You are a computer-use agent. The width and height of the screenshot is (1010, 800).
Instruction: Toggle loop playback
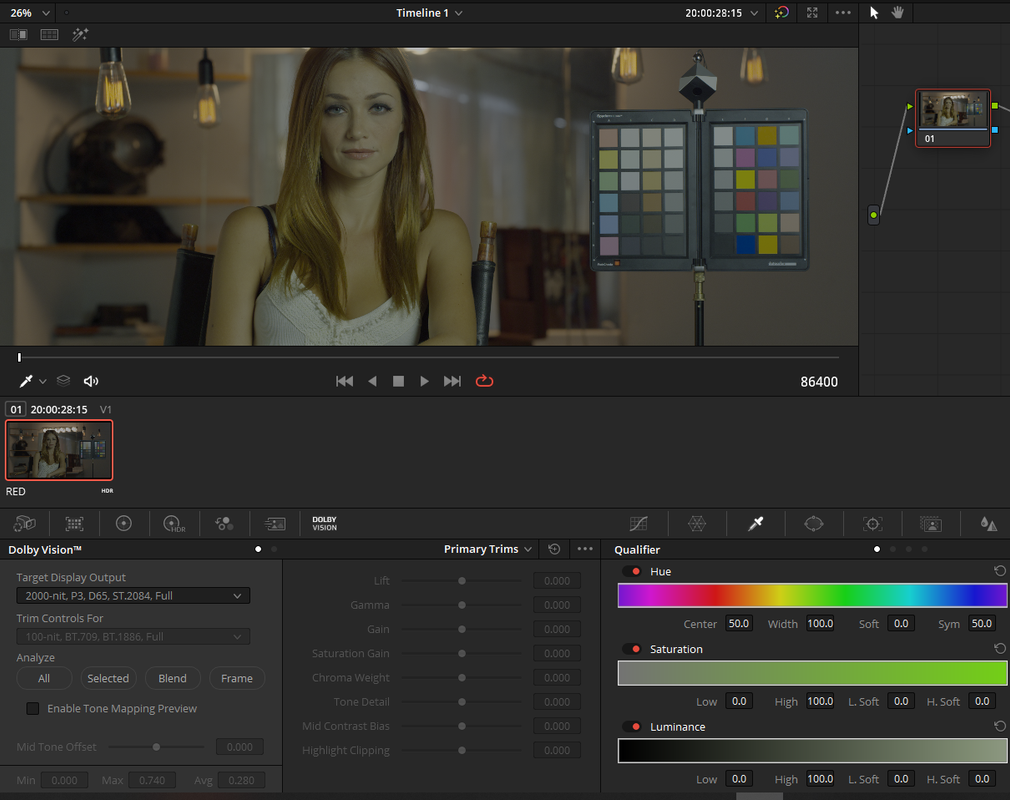click(x=484, y=381)
